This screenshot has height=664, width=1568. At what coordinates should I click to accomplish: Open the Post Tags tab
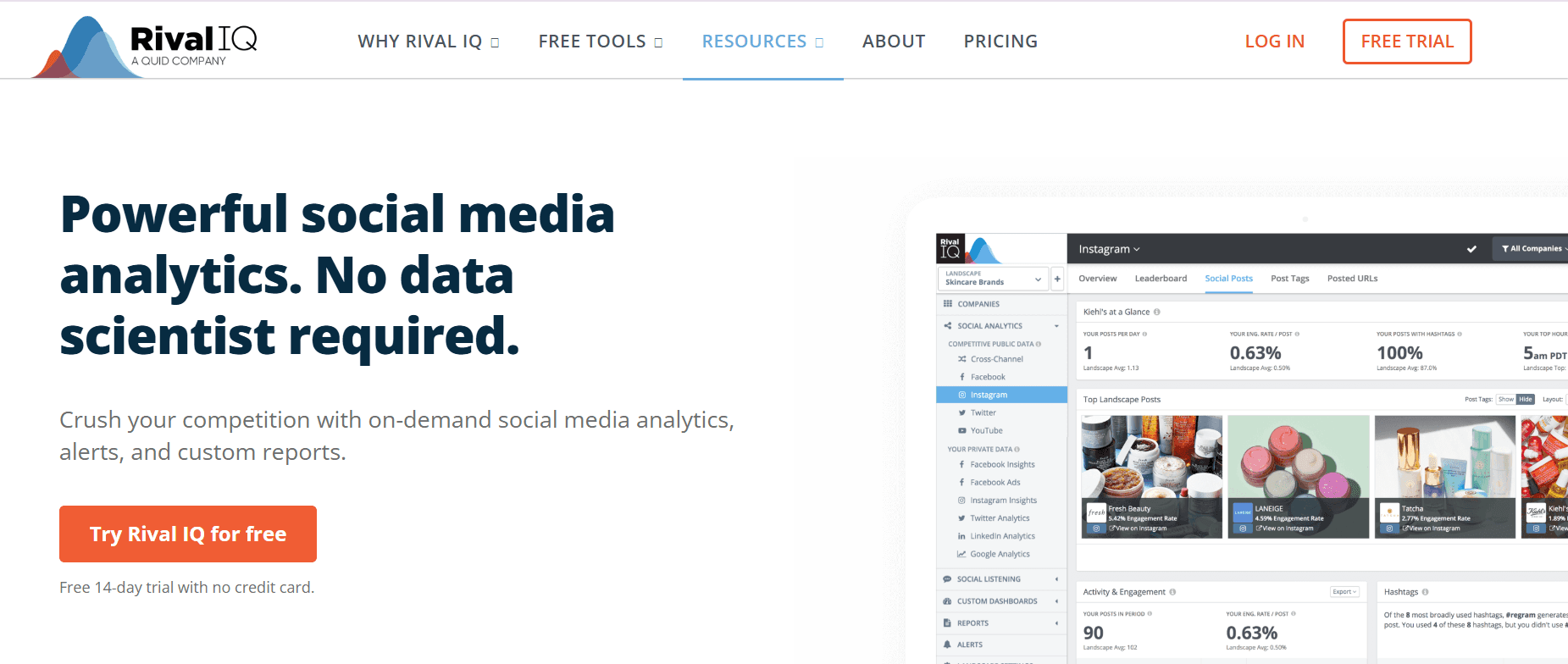tap(1289, 279)
